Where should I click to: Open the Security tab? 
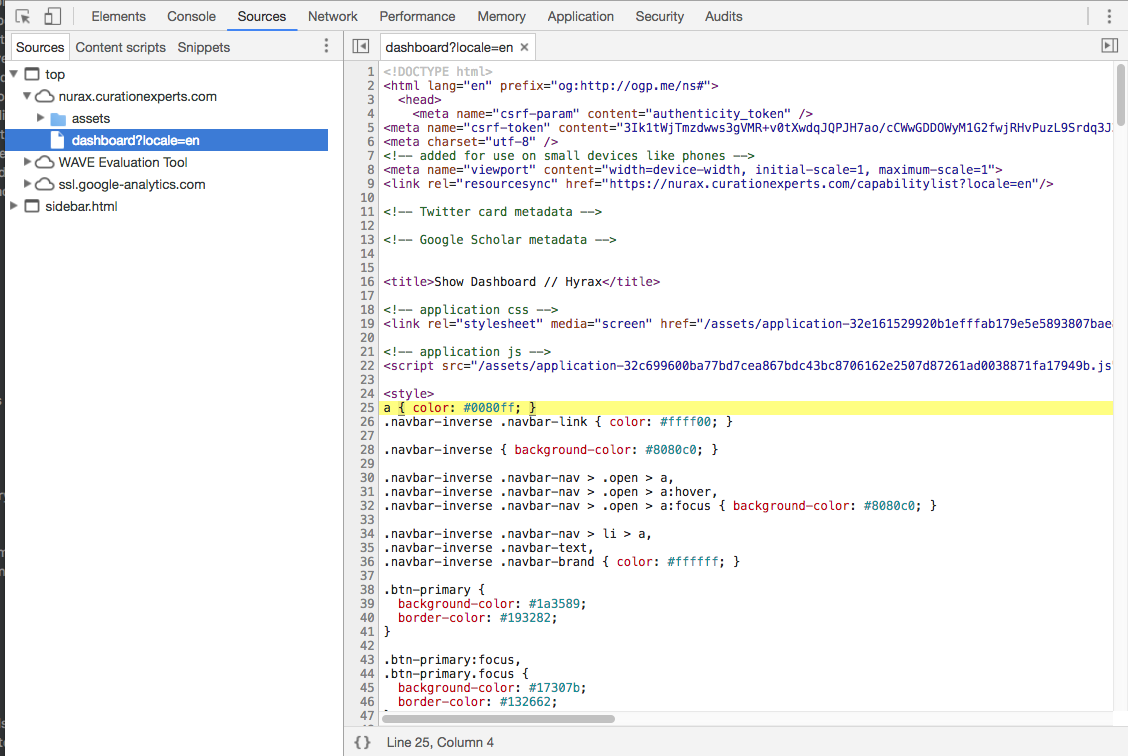point(660,16)
